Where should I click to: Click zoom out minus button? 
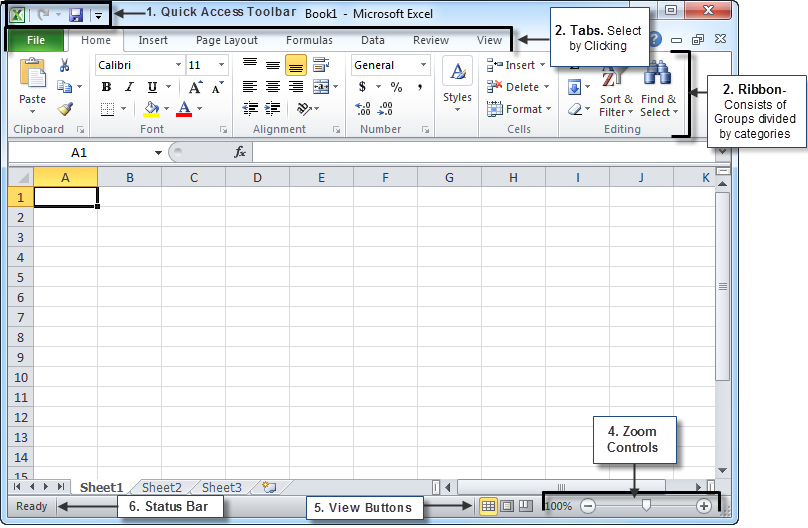point(588,506)
